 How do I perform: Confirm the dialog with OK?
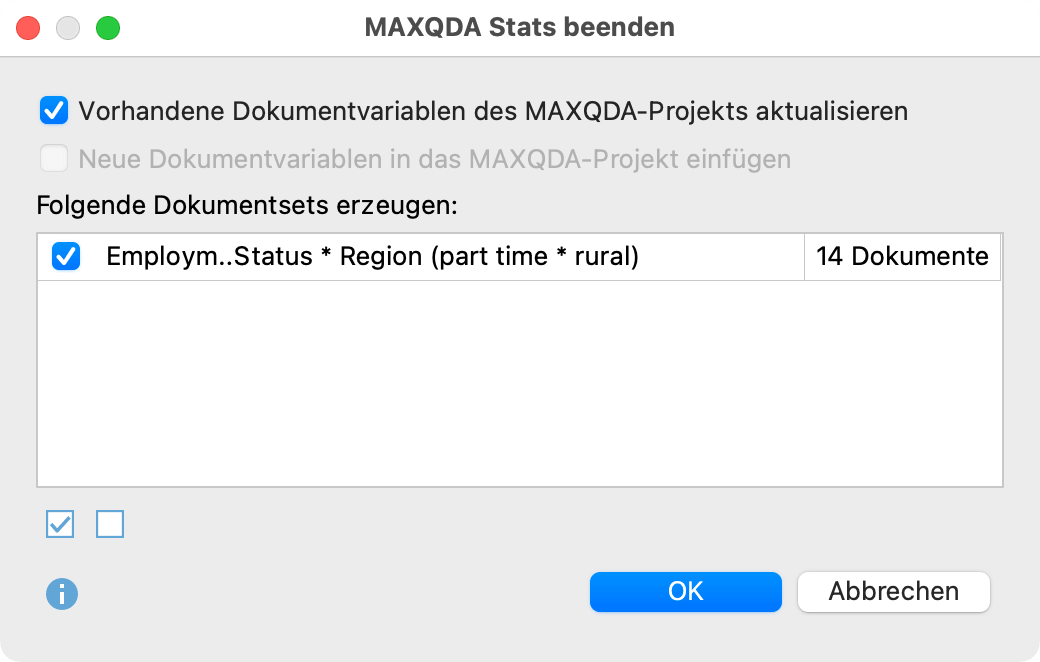(x=685, y=591)
